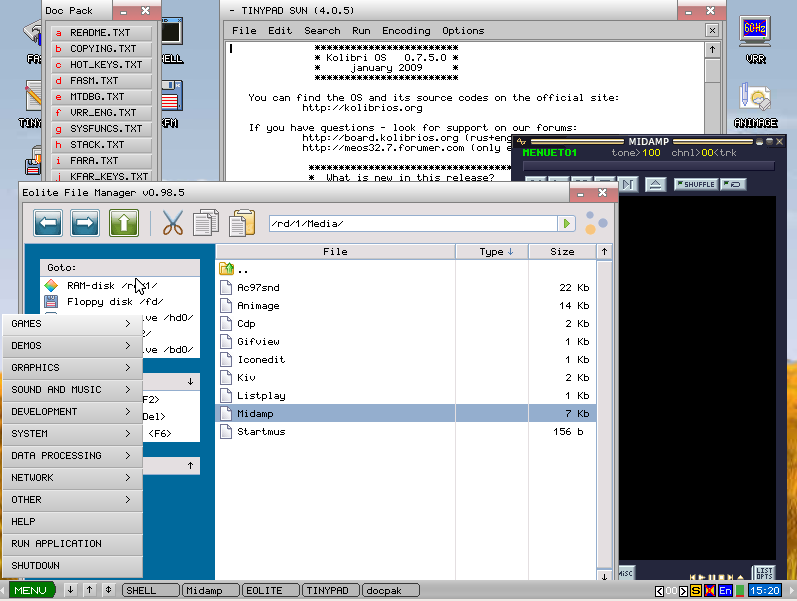The image size is (797, 601).
Task: Open Tinypad Options menu
Action: point(463,31)
